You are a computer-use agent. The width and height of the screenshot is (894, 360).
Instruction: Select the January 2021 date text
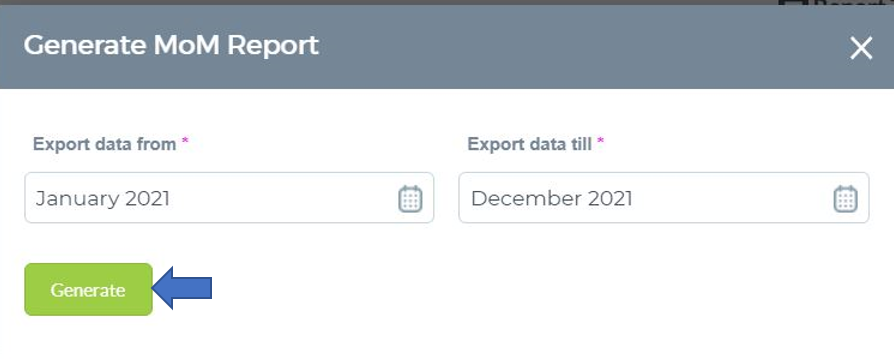pos(103,199)
